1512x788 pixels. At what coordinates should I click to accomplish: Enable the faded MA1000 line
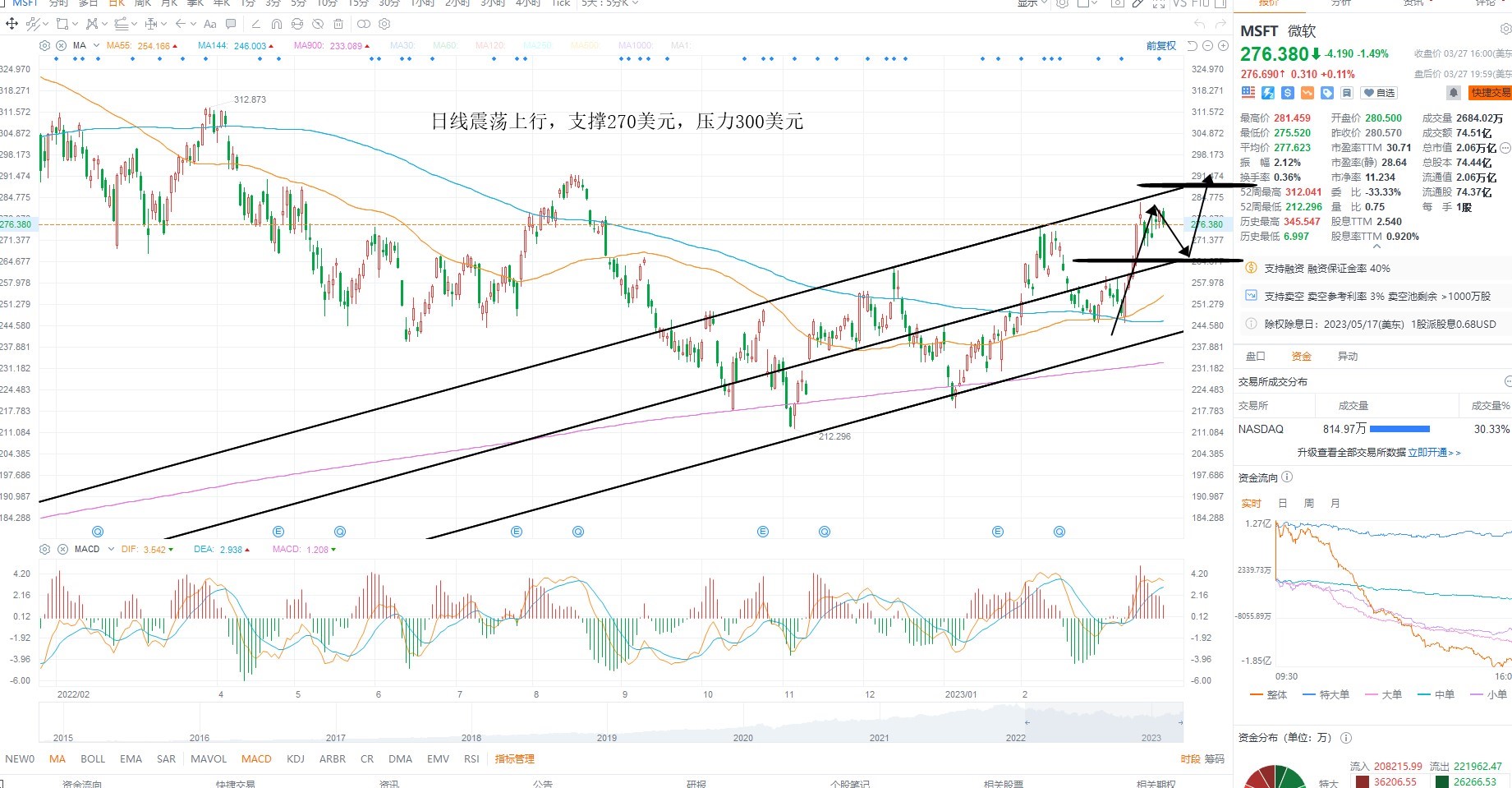pos(636,46)
